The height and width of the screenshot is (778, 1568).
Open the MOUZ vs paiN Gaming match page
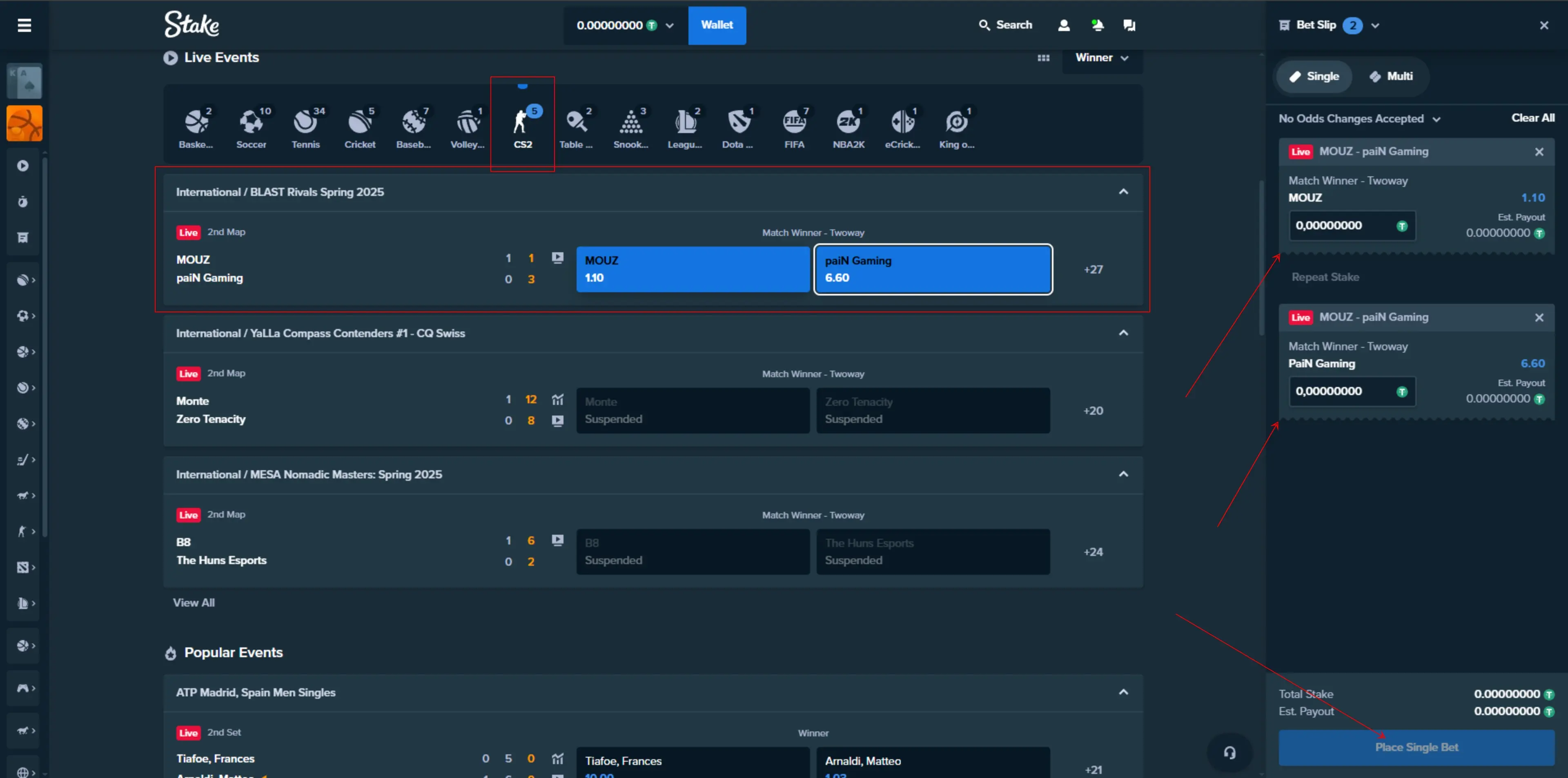[x=209, y=268]
